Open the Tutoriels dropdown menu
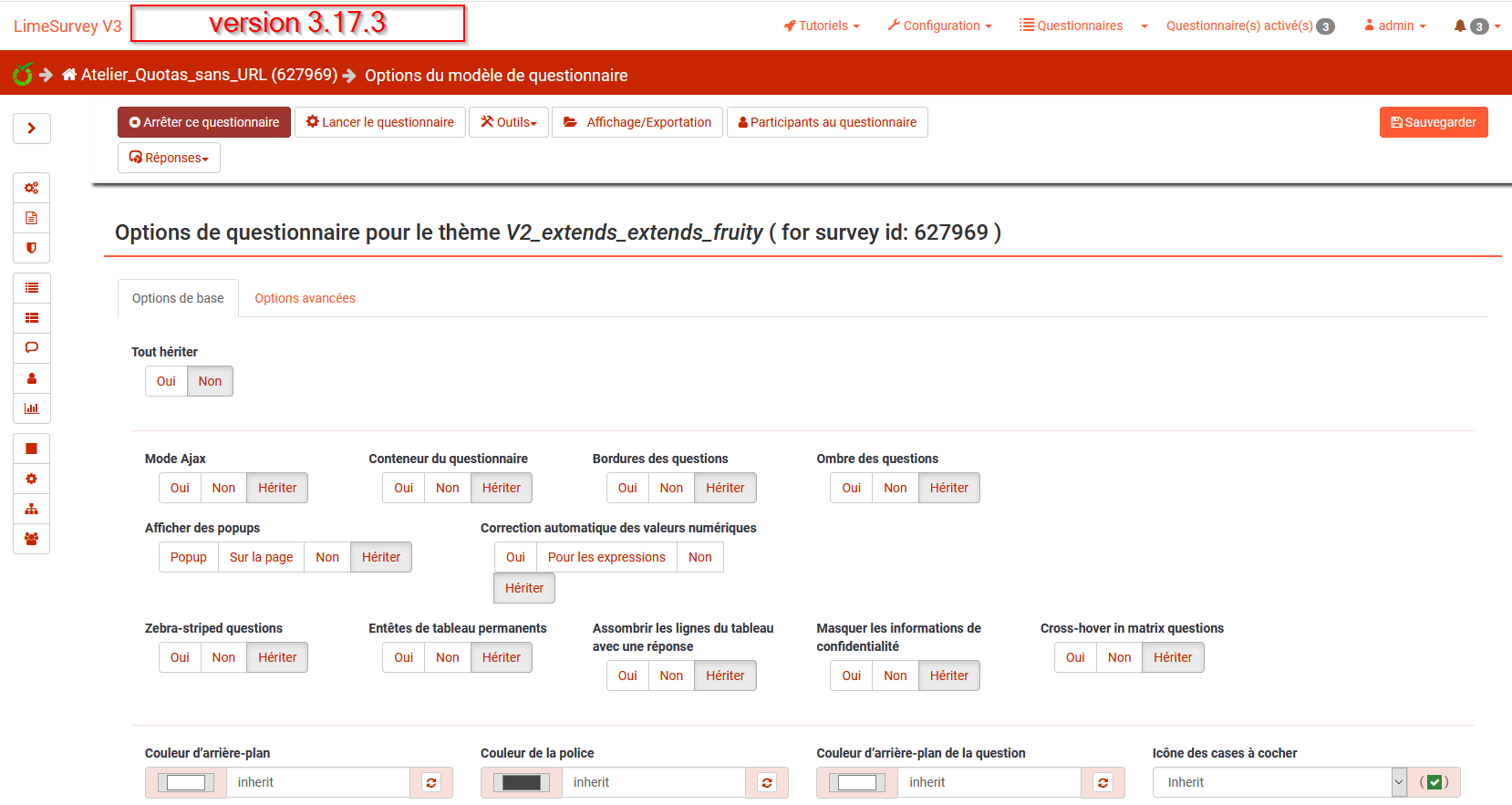Screen dimensions: 1512x805 (x=822, y=26)
